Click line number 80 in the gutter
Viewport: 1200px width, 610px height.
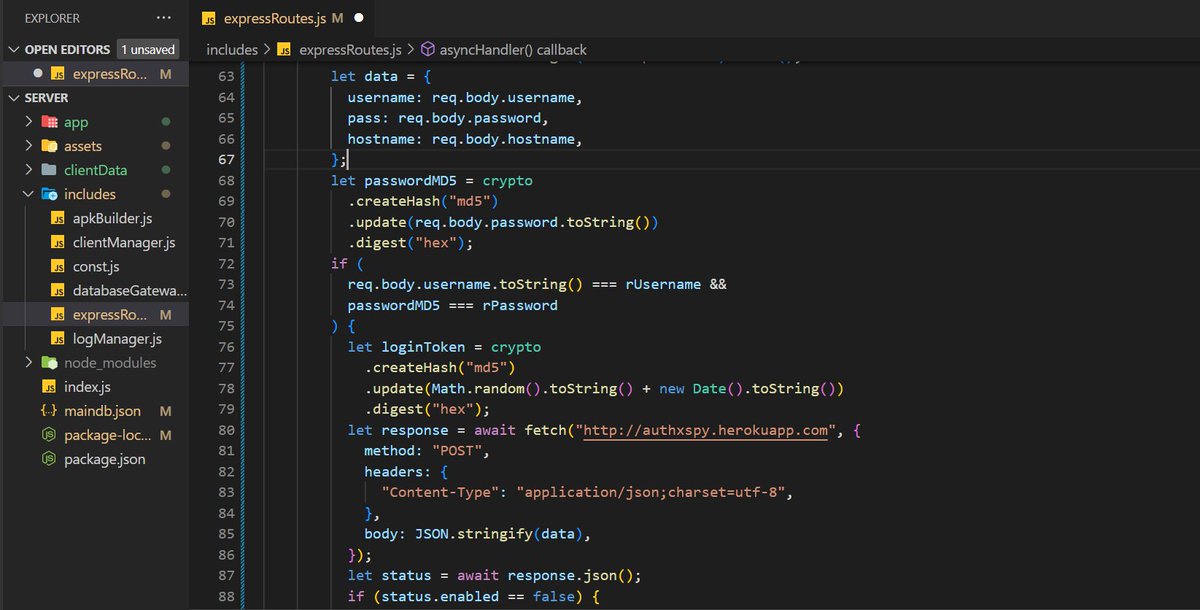click(225, 430)
